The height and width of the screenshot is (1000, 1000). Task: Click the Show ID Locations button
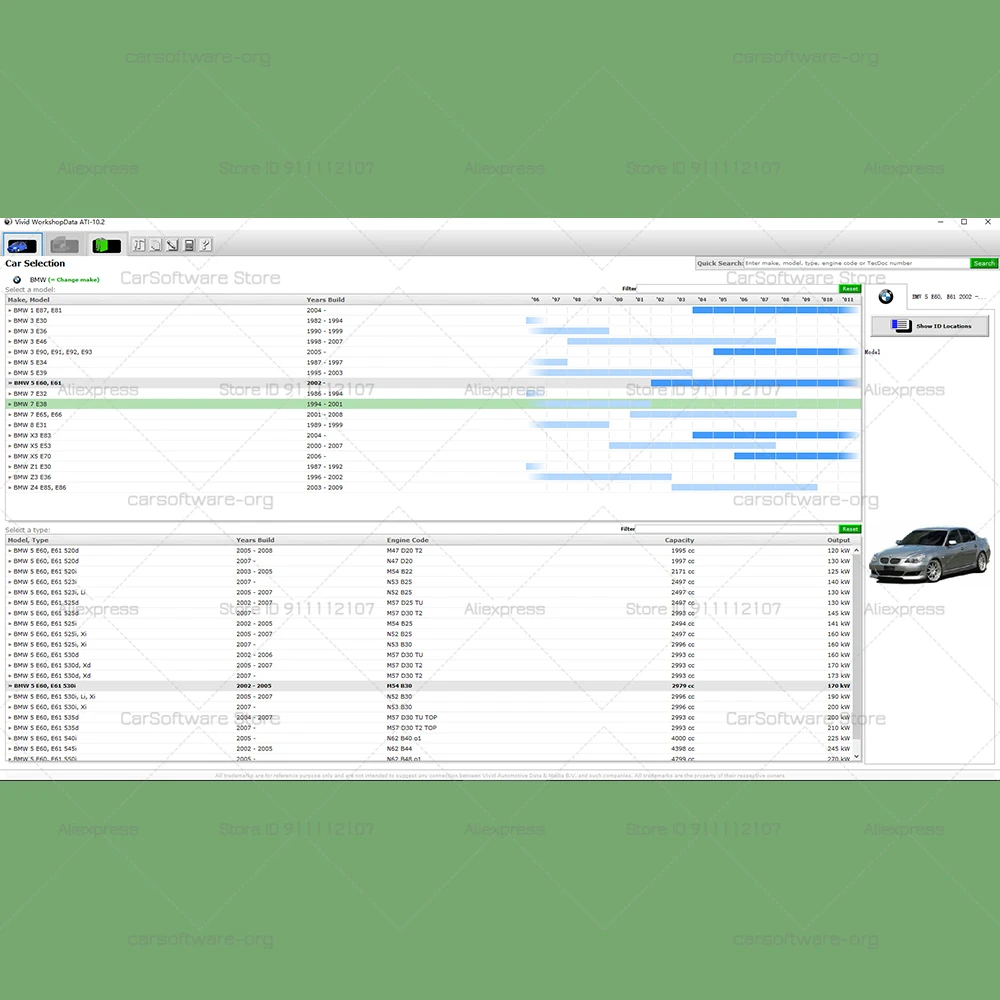(930, 326)
